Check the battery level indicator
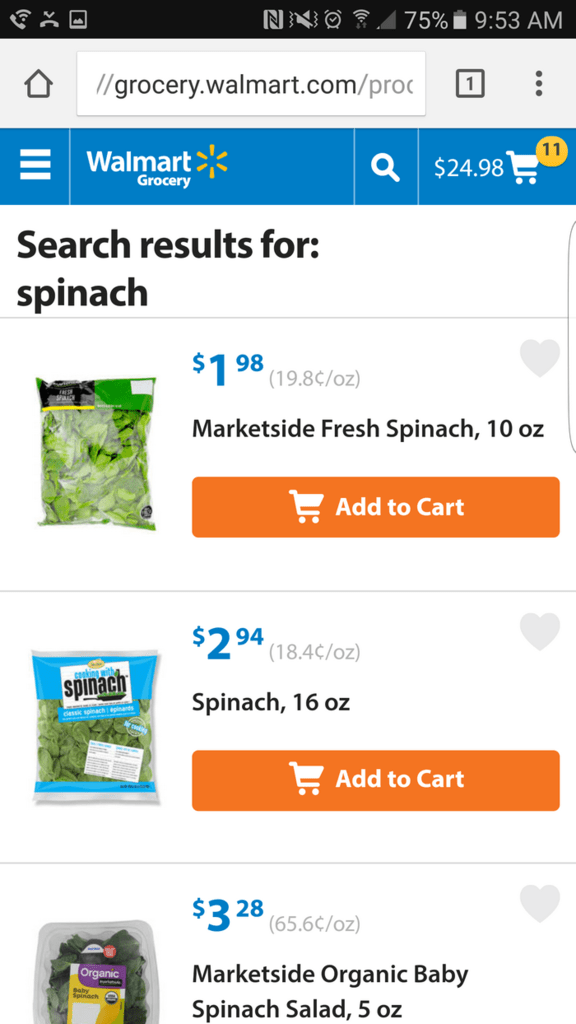This screenshot has height=1024, width=576. point(436,17)
